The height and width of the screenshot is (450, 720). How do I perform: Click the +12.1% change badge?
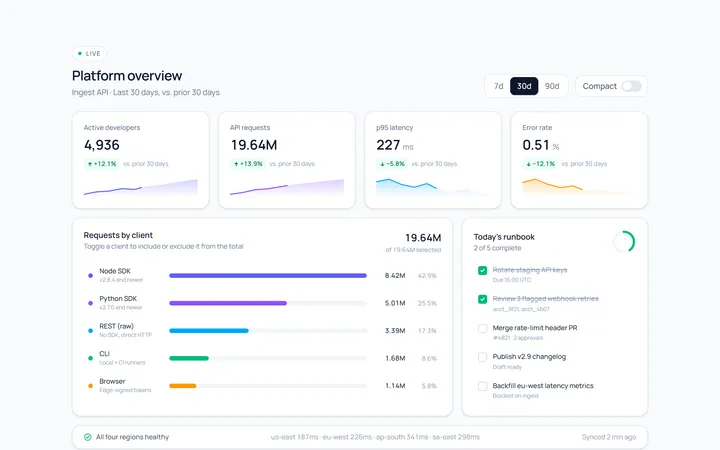[x=102, y=164]
